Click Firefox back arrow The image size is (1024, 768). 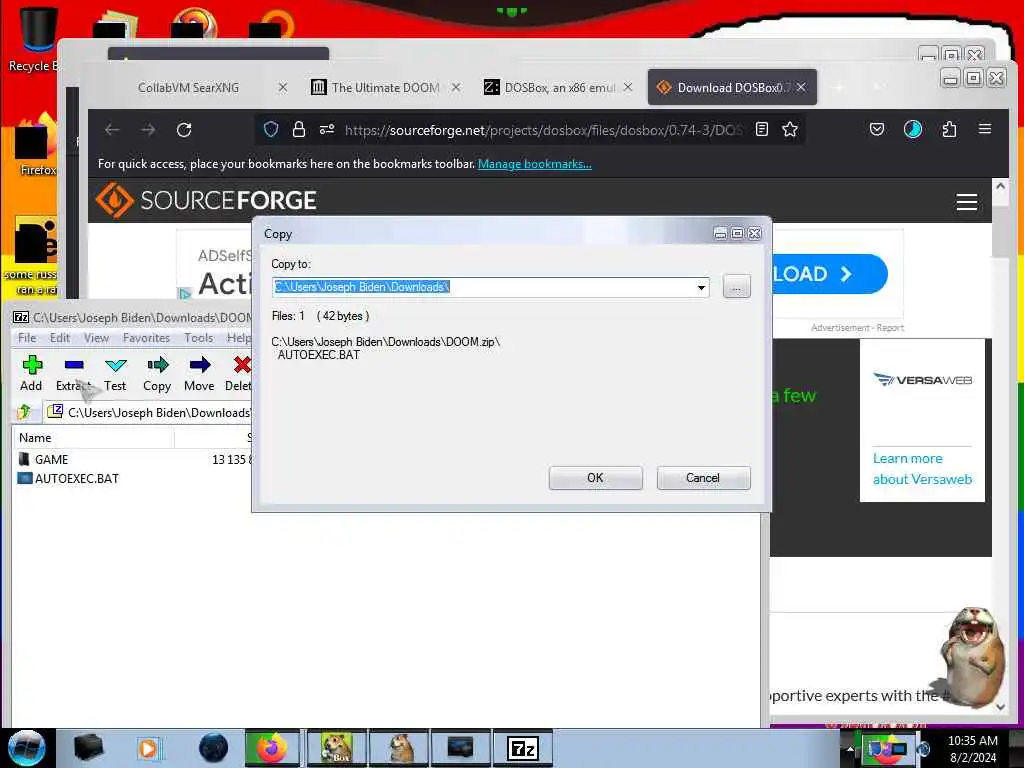pyautogui.click(x=112, y=130)
